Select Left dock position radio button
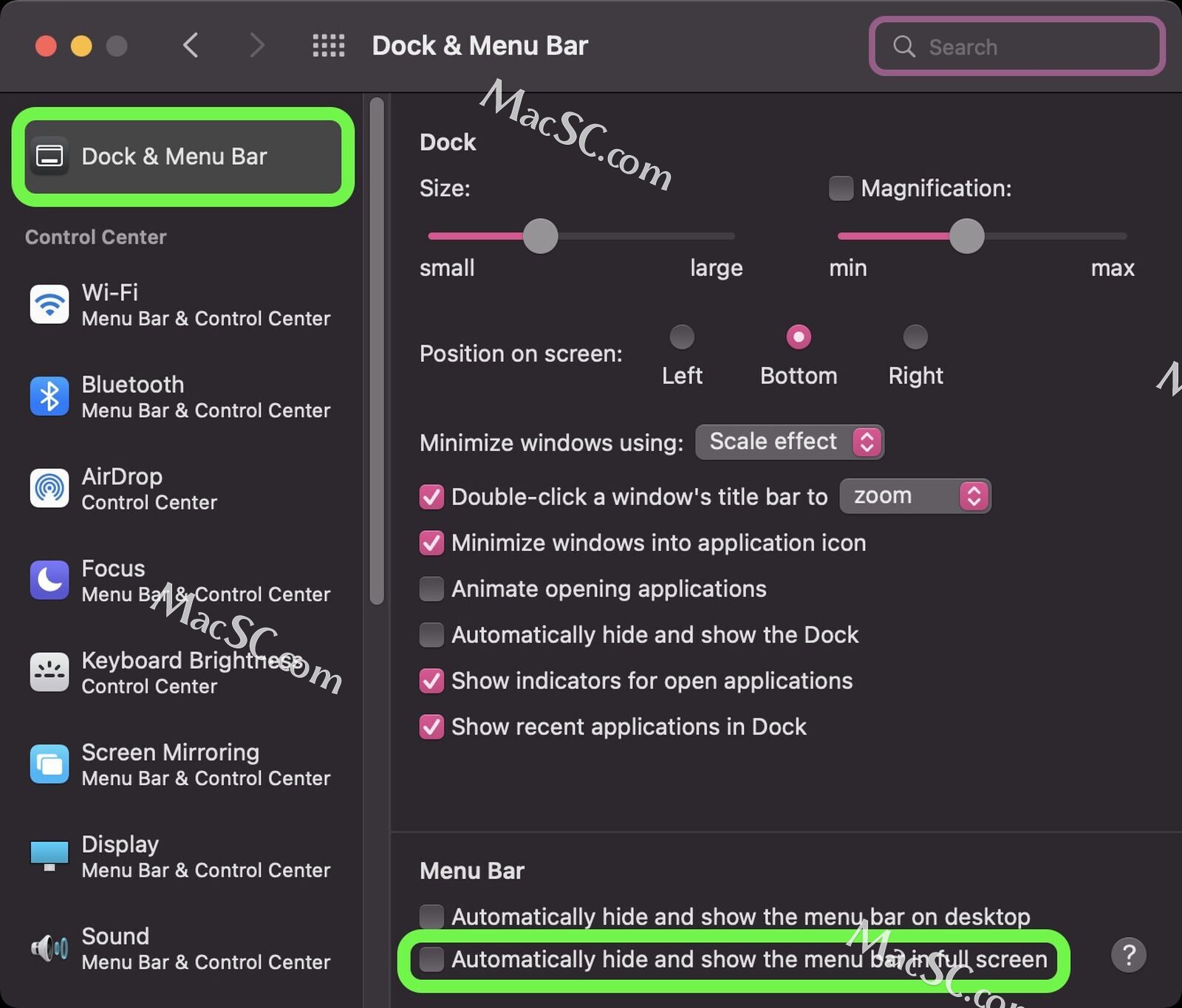Screen dimensions: 1182x1008 (x=682, y=337)
